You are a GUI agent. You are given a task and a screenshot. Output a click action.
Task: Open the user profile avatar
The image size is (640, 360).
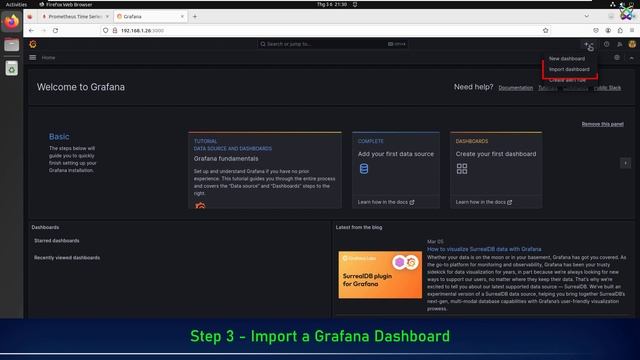tap(632, 44)
